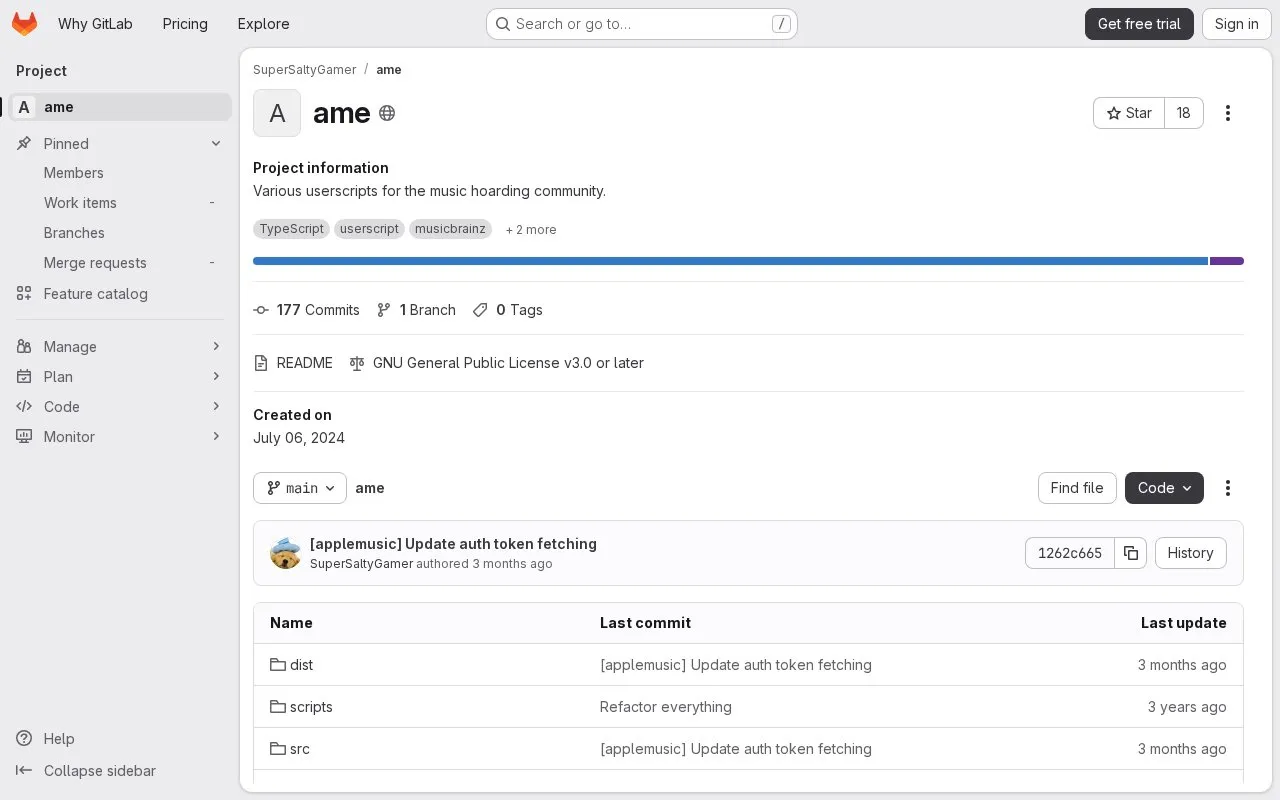This screenshot has height=800, width=1280.
Task: Open project actions kebab menu beside Star
Action: (x=1228, y=113)
